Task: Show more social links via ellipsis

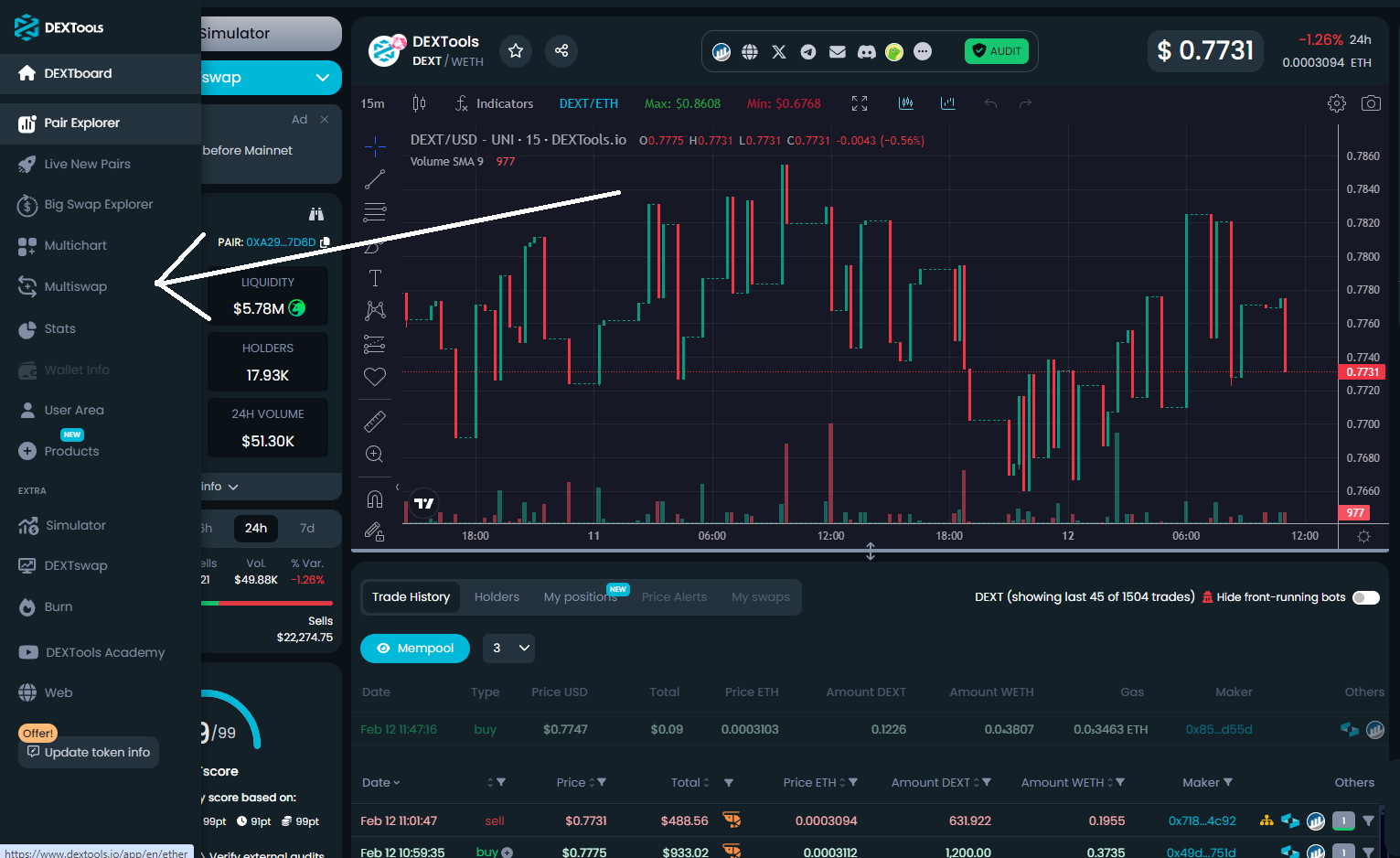Action: click(x=923, y=52)
